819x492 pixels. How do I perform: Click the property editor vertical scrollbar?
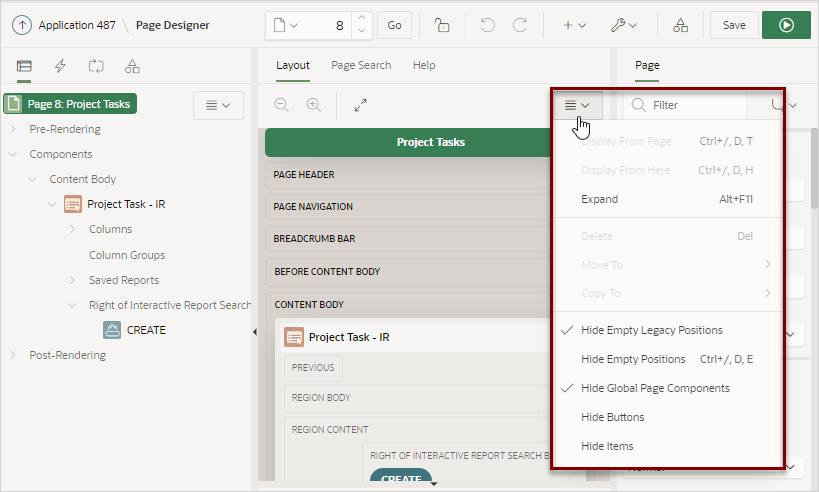click(x=814, y=168)
